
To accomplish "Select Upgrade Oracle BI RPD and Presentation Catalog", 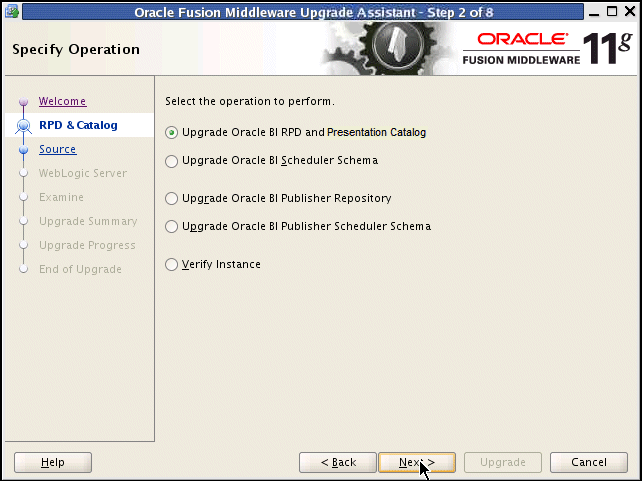I will coord(171,133).
